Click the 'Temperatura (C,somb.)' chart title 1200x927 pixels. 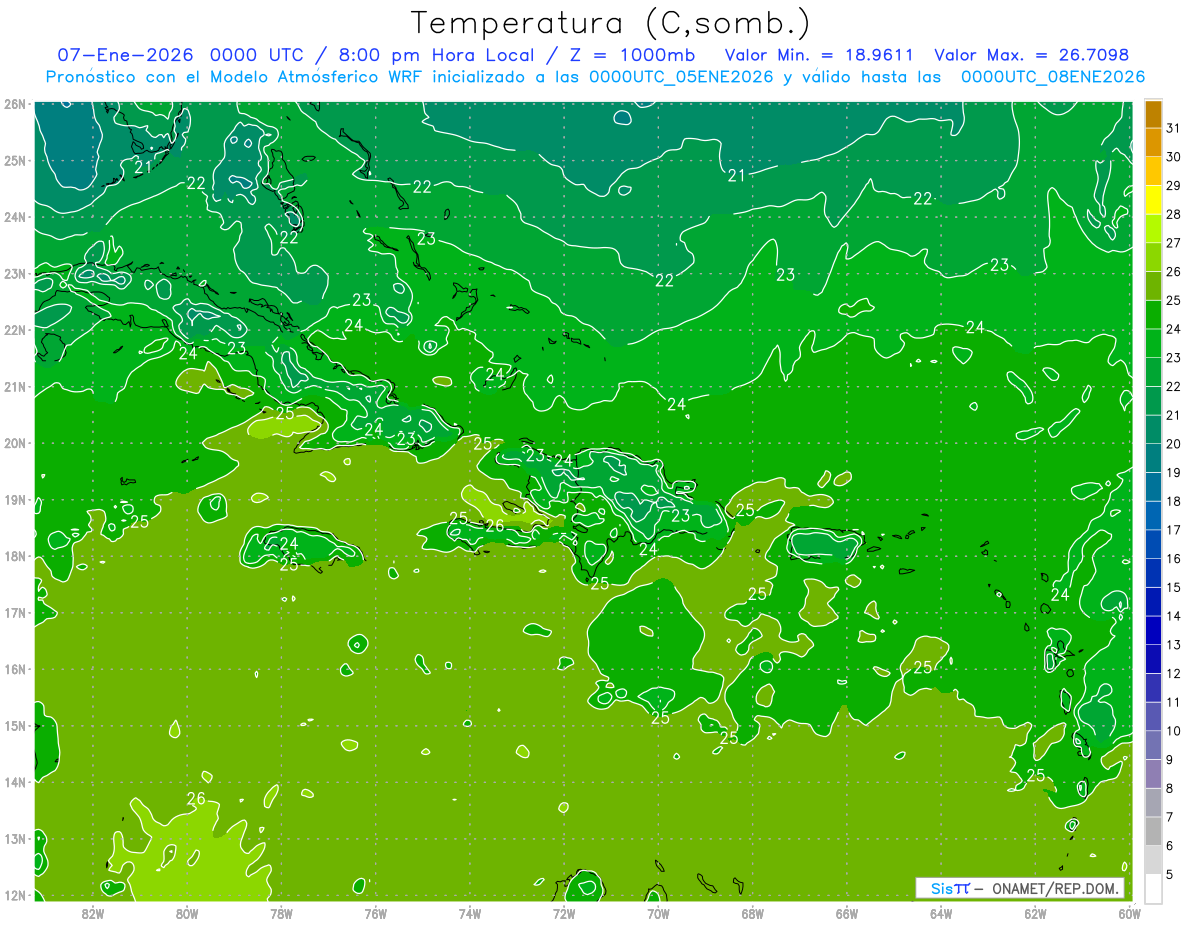611,23
